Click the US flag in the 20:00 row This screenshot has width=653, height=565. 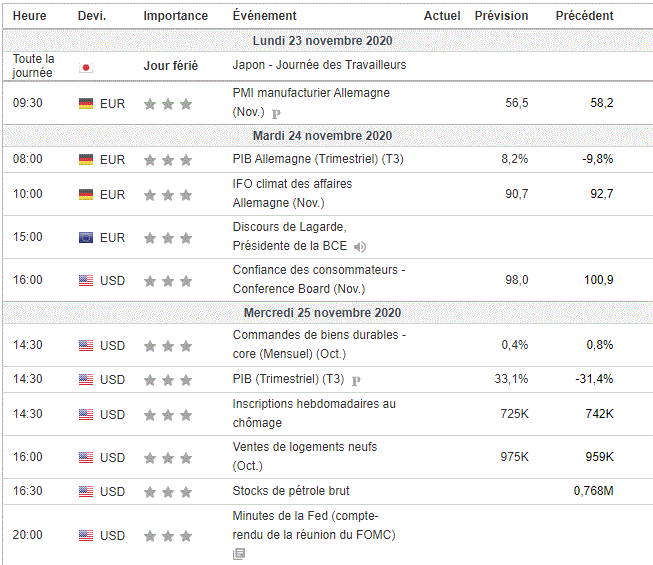click(86, 536)
